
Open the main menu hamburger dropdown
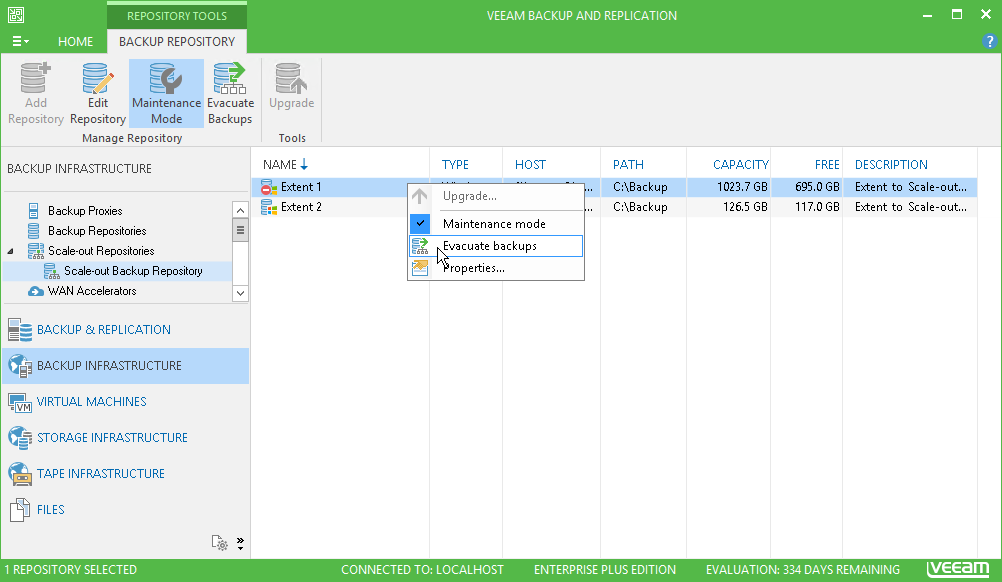click(20, 42)
